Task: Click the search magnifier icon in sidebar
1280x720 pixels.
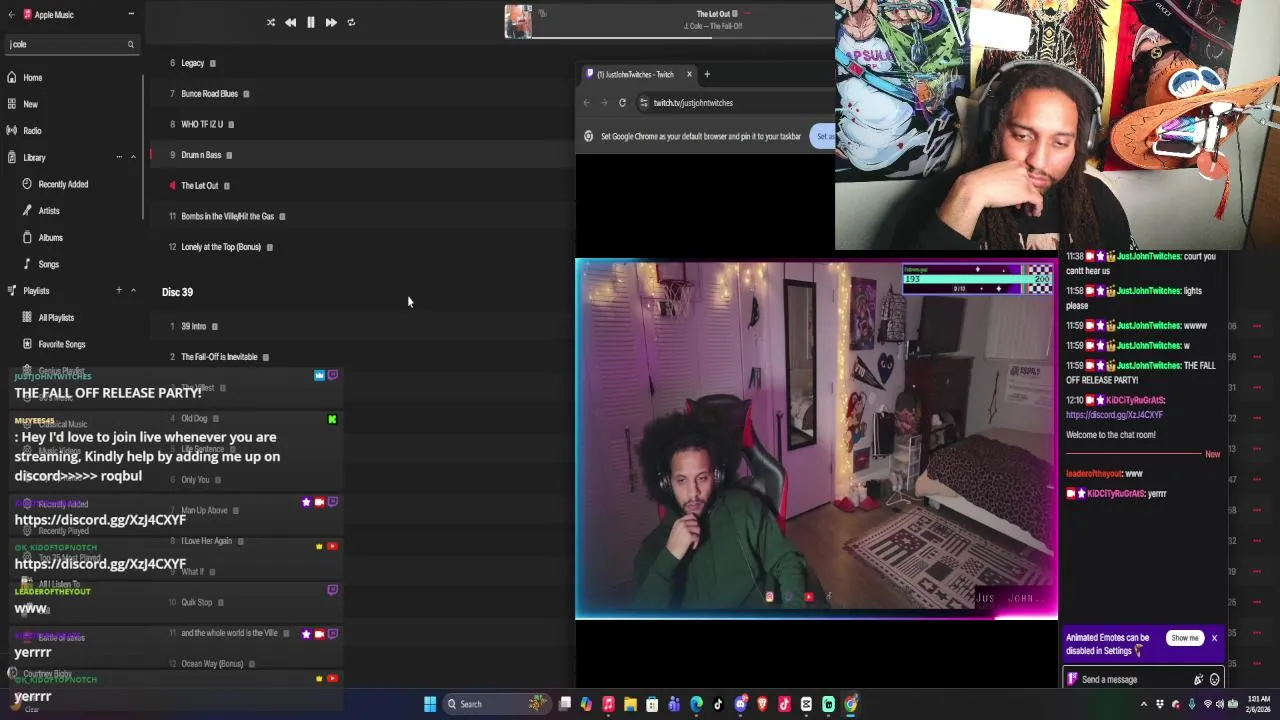Action: click(x=130, y=44)
